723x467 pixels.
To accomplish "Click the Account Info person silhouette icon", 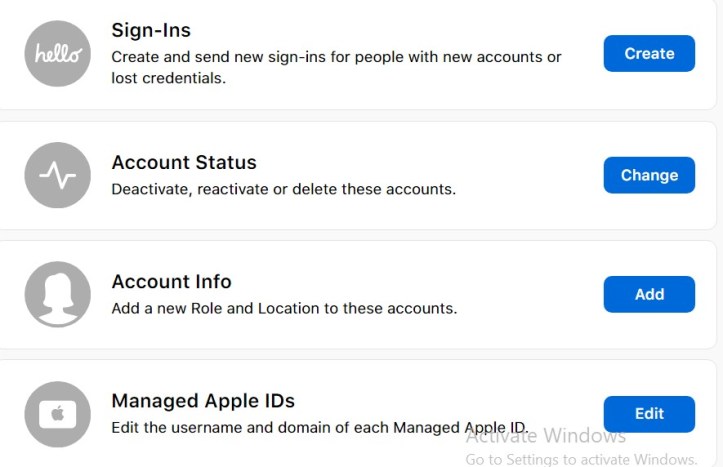I will tap(57, 294).
